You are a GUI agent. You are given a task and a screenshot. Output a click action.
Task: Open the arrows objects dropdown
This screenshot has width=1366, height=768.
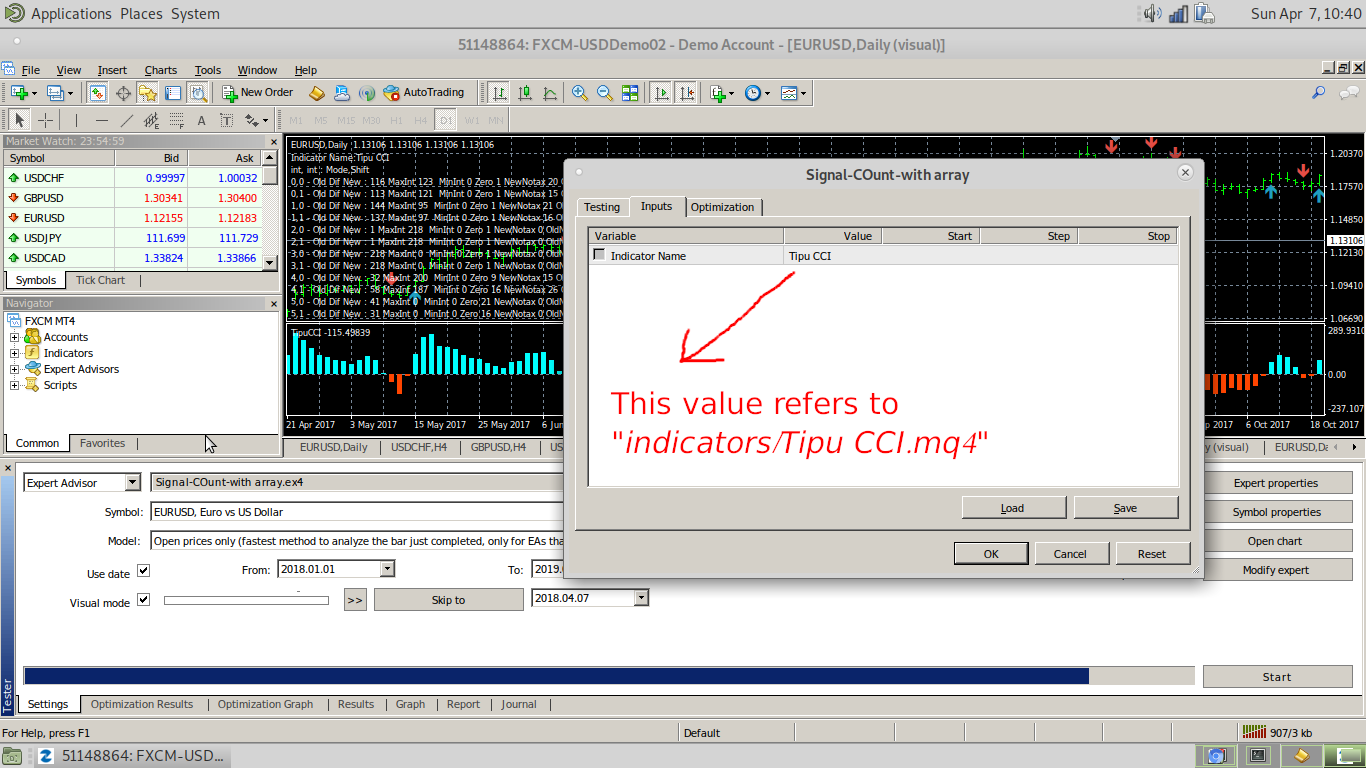[x=256, y=120]
